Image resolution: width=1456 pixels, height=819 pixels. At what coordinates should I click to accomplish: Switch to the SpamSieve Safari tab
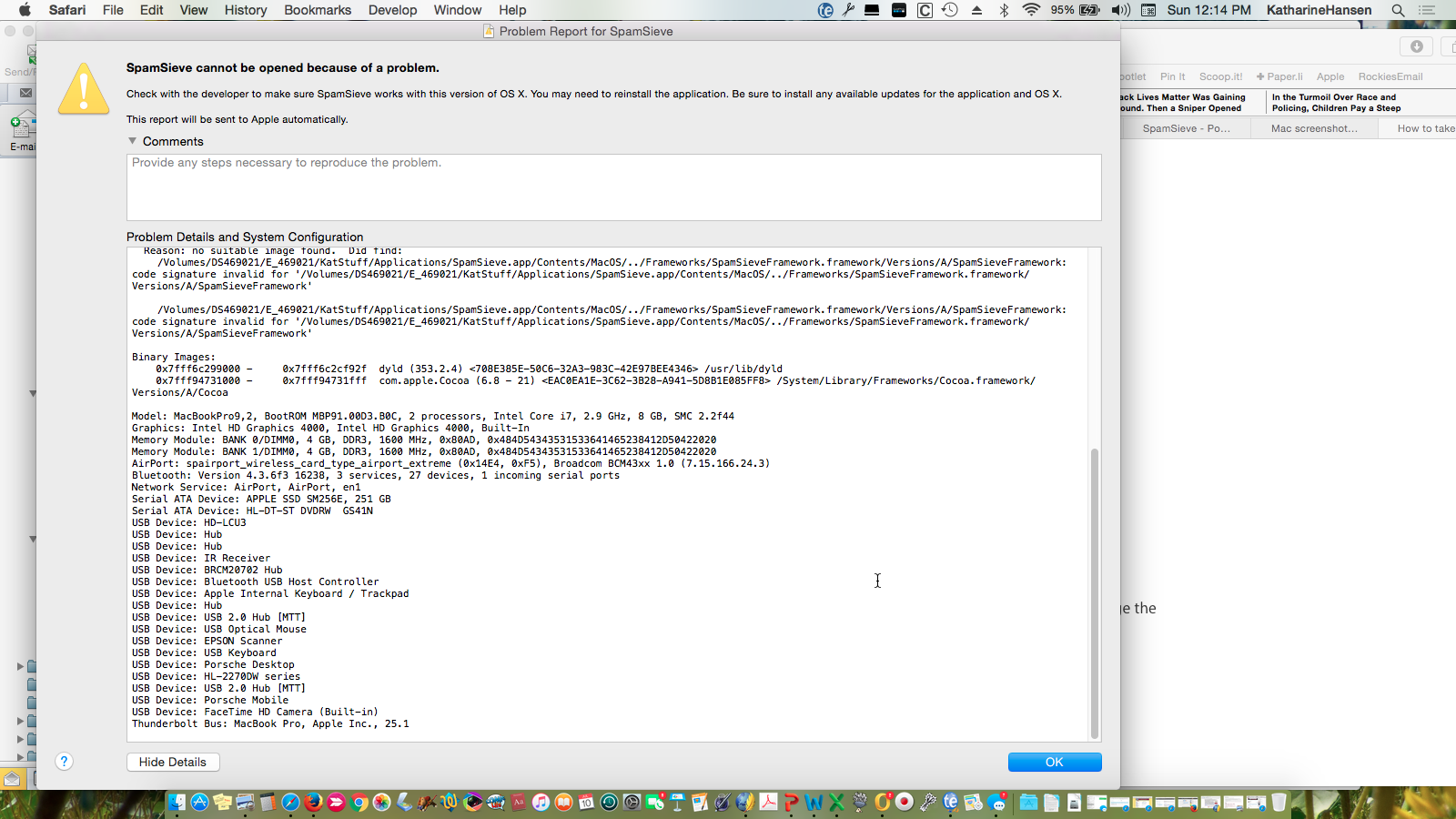pyautogui.click(x=1186, y=128)
